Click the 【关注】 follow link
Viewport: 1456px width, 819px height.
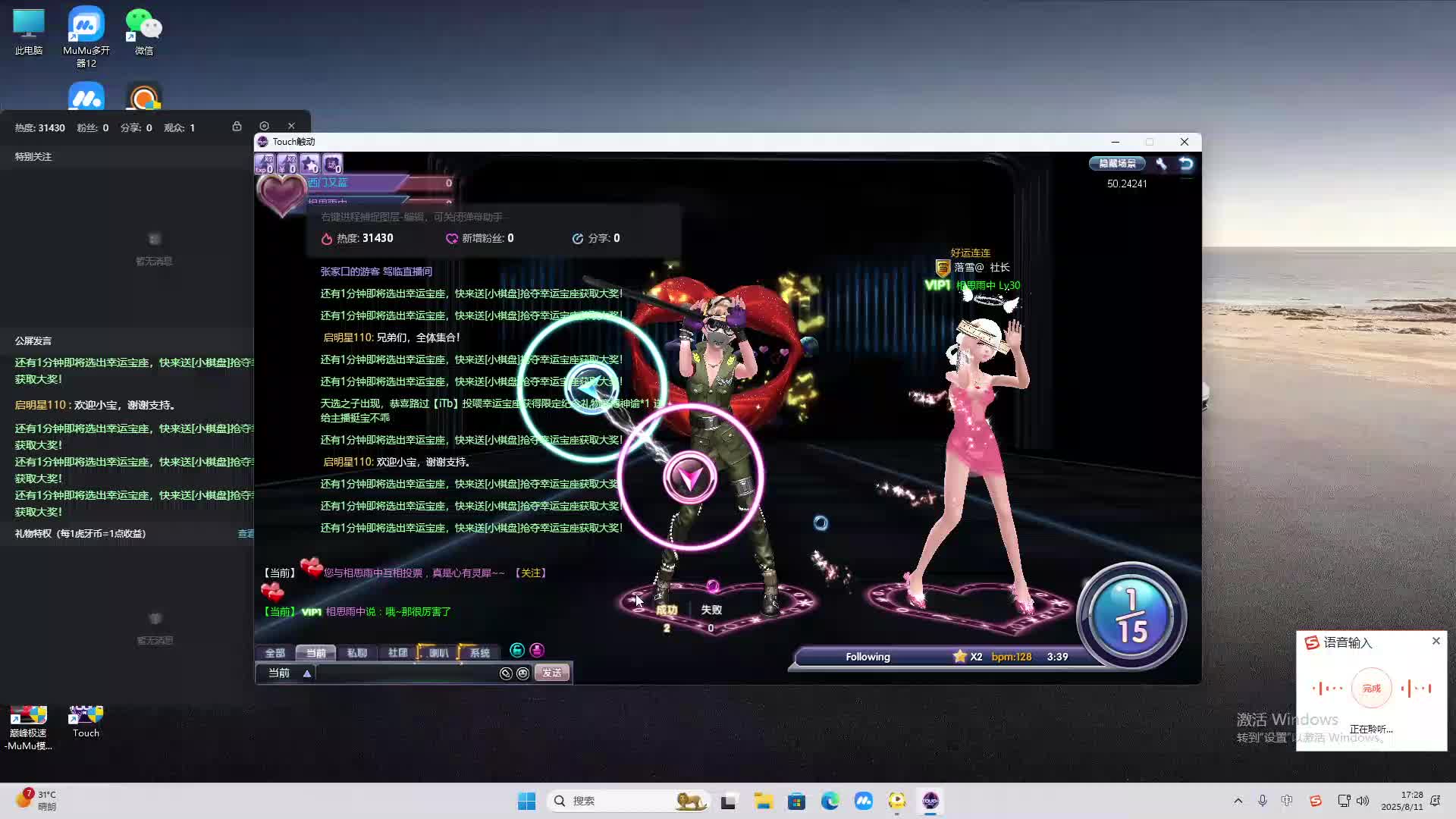click(531, 573)
